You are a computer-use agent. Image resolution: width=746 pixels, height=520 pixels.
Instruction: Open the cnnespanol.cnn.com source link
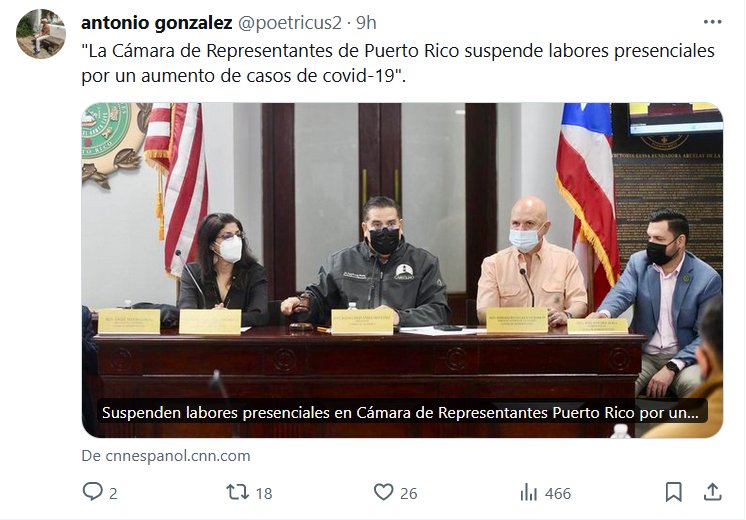coord(166,456)
